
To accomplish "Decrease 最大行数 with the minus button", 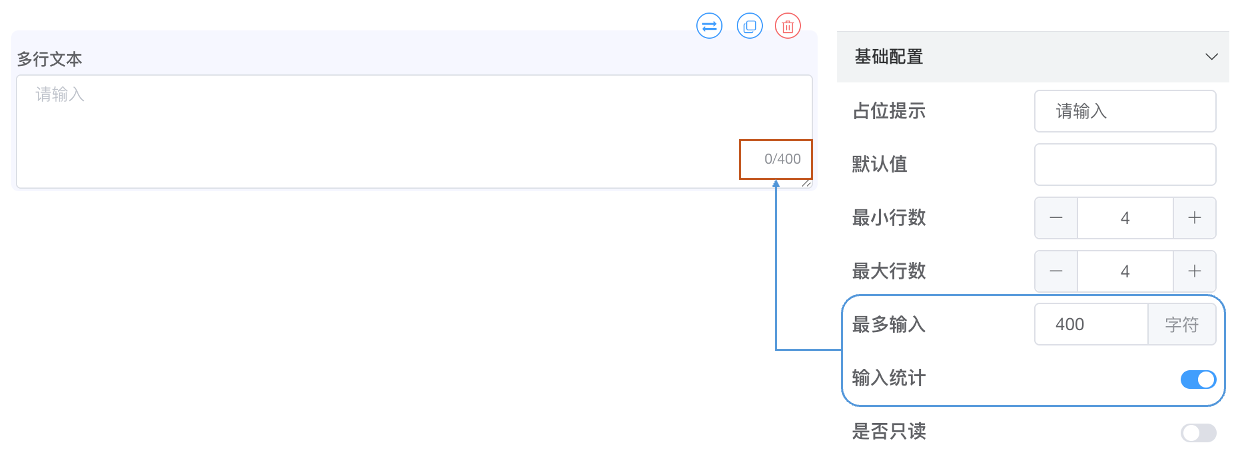I will 1056,271.
